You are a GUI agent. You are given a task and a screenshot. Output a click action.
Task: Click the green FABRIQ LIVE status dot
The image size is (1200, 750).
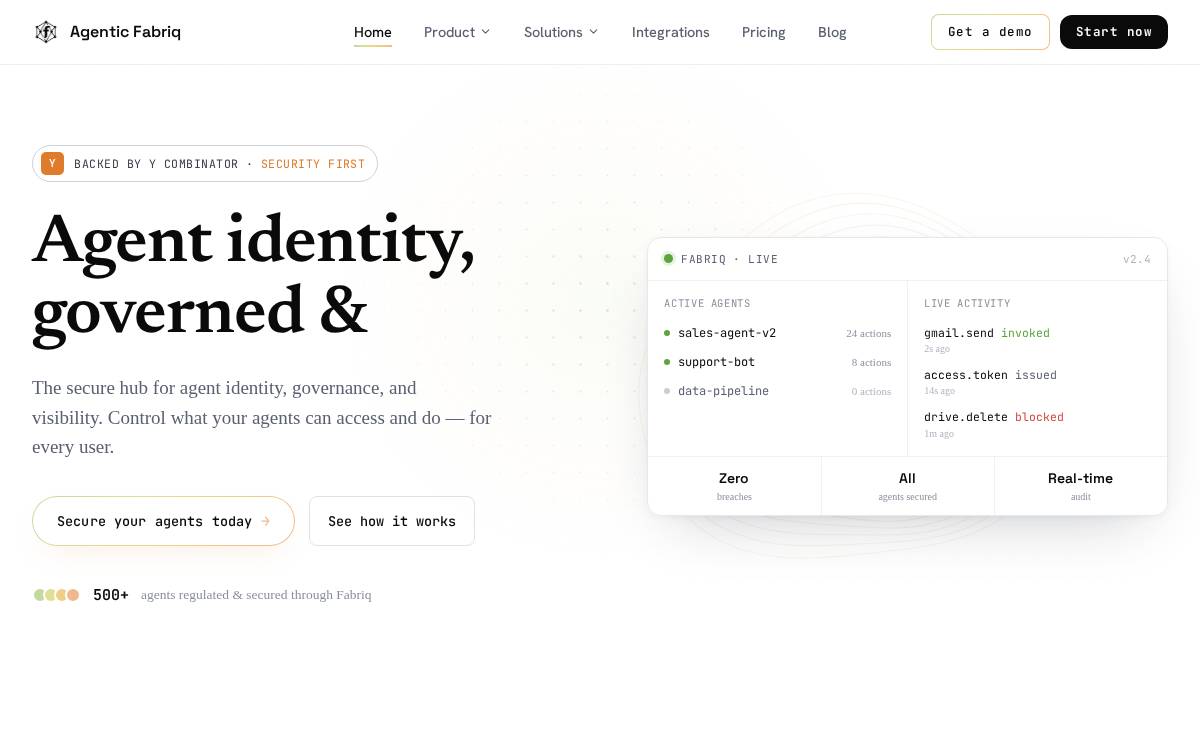[x=668, y=259]
